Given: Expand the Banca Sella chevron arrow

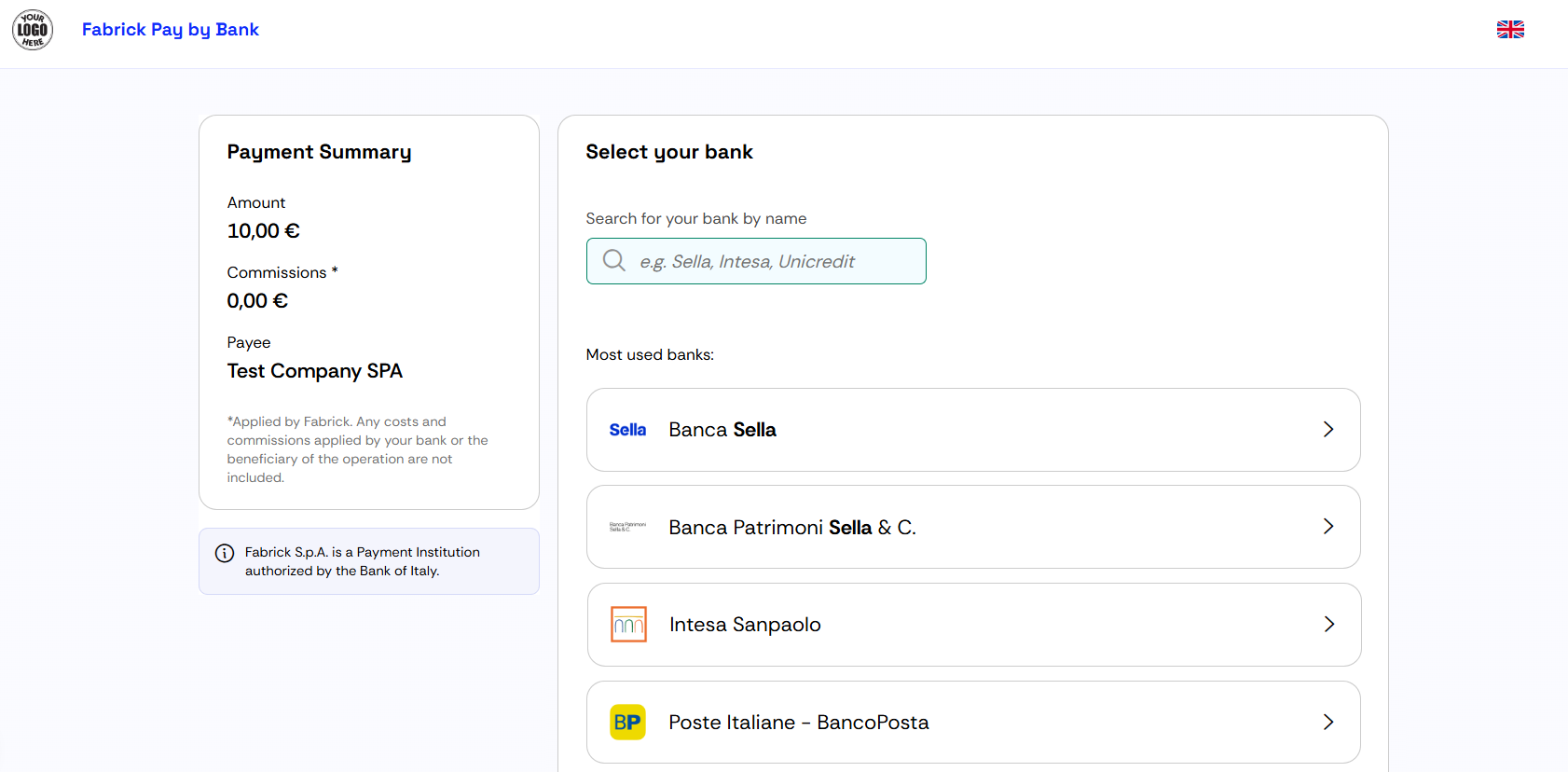Looking at the screenshot, I should (x=1328, y=429).
